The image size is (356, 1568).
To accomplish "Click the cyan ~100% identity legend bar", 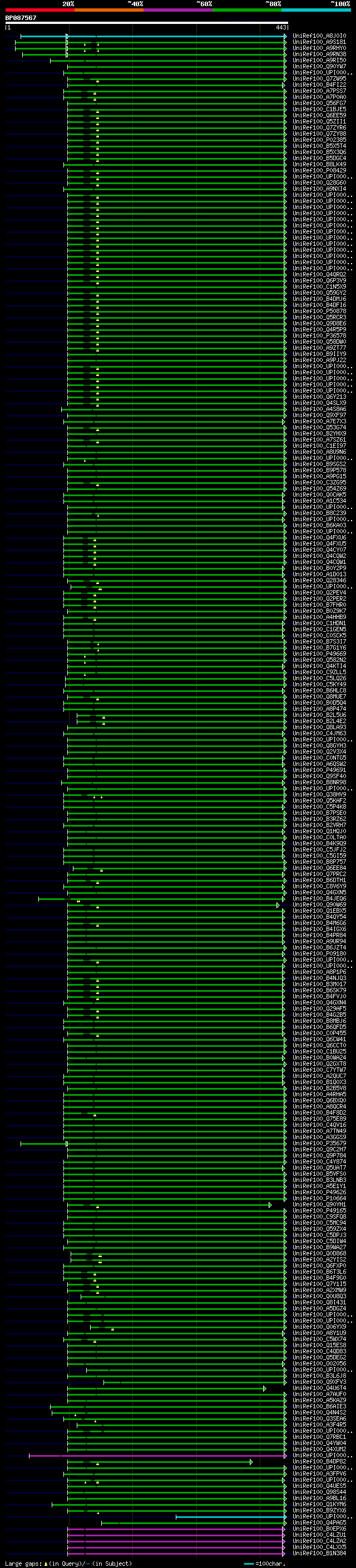I will [x=316, y=10].
